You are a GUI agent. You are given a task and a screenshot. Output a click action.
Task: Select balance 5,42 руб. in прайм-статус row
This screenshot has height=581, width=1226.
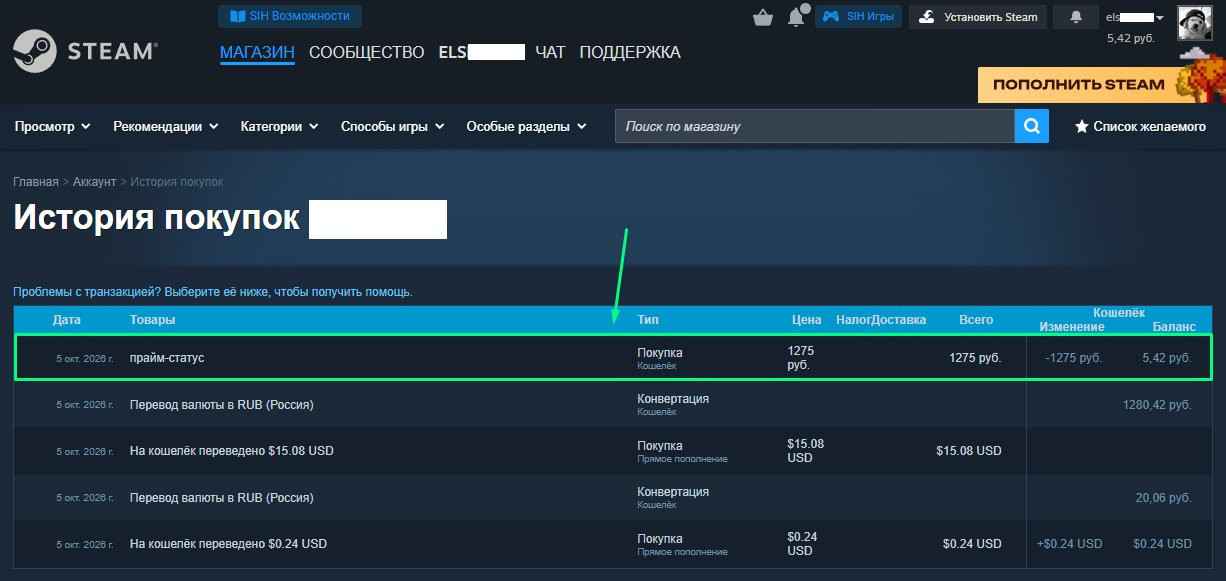point(1166,358)
